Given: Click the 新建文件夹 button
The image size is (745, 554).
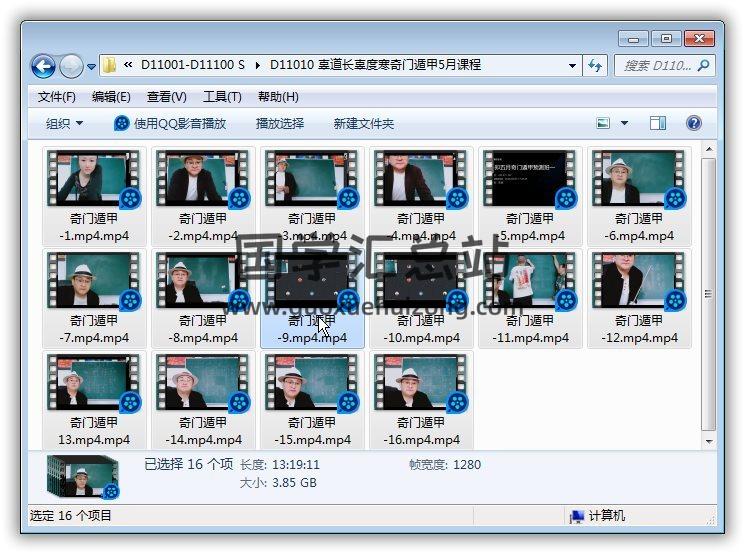Looking at the screenshot, I should 364,123.
